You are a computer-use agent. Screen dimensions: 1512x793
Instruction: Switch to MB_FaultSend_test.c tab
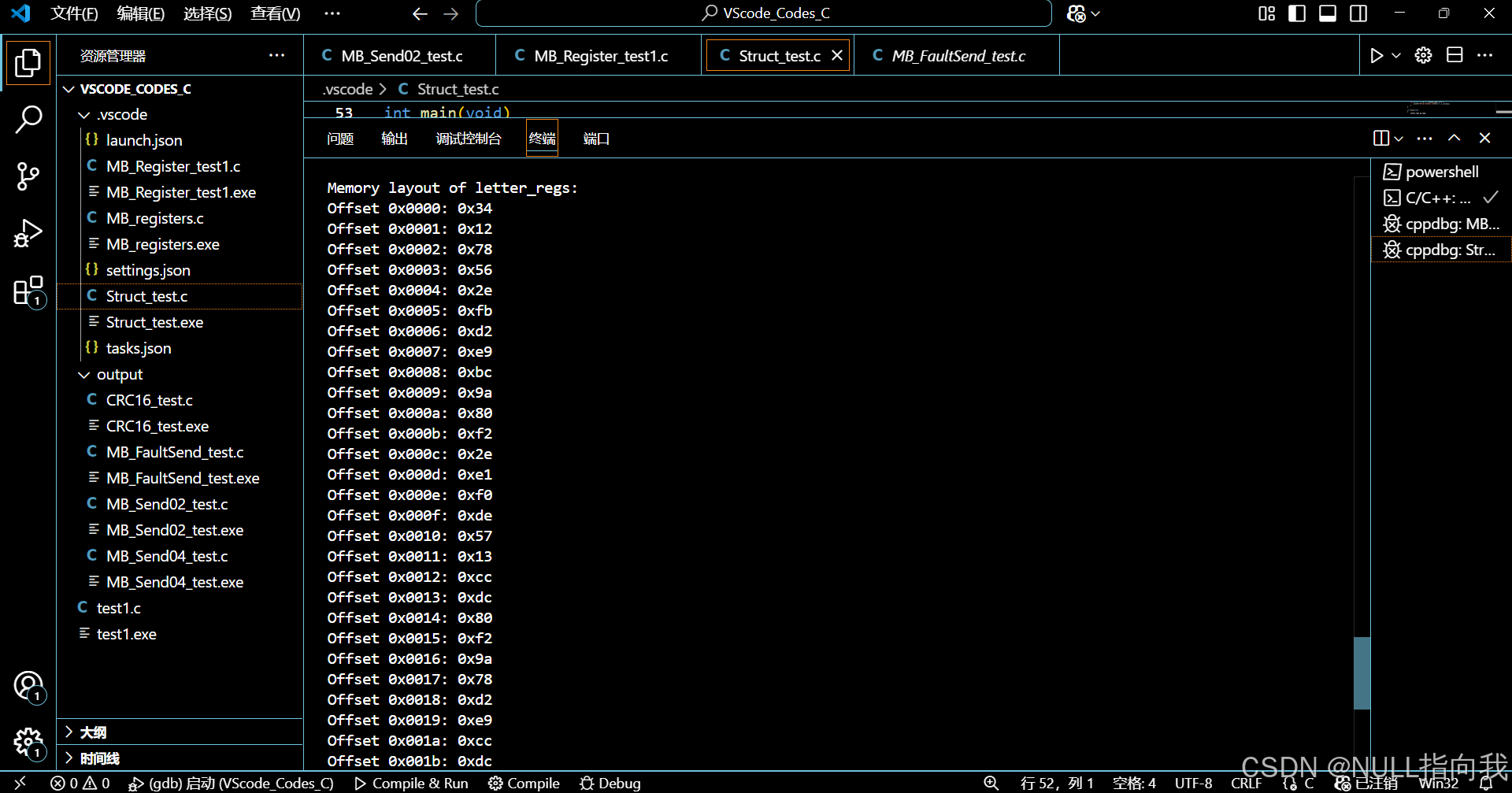pos(956,56)
